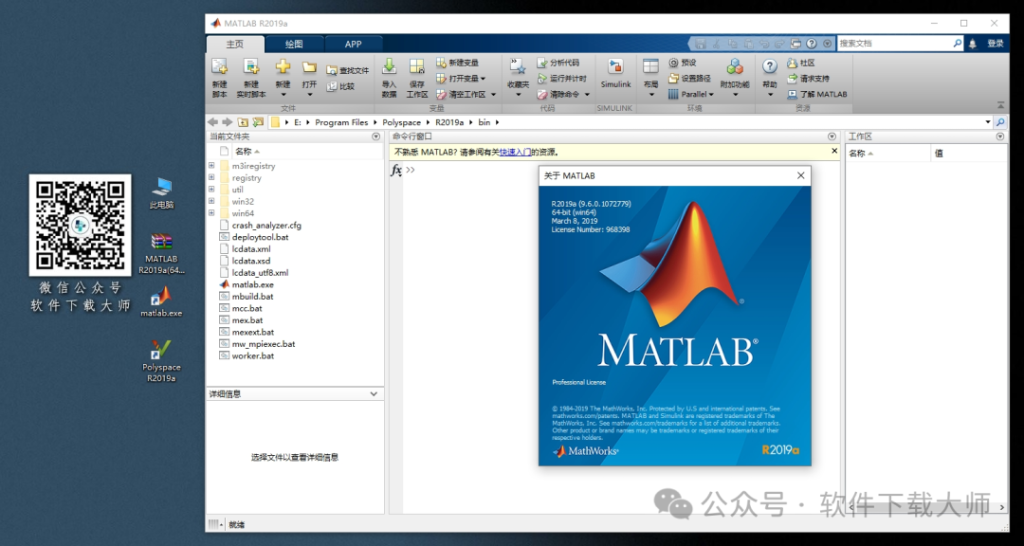The image size is (1024, 546).
Task: Click the Back arrow in the address bar
Action: point(213,122)
